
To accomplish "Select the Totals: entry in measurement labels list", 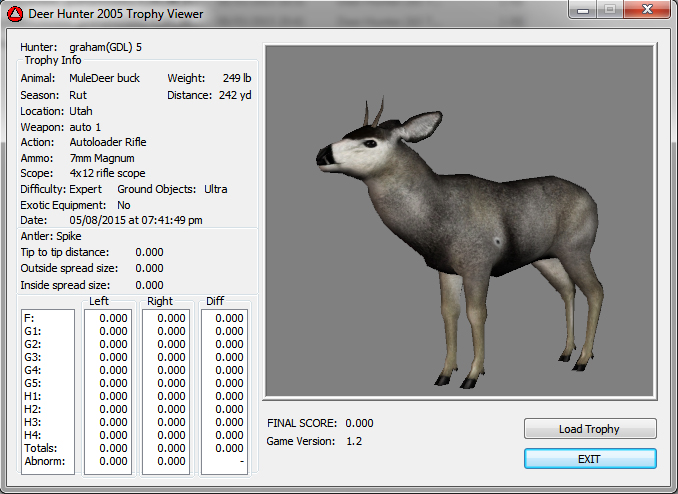I will tap(39, 448).
